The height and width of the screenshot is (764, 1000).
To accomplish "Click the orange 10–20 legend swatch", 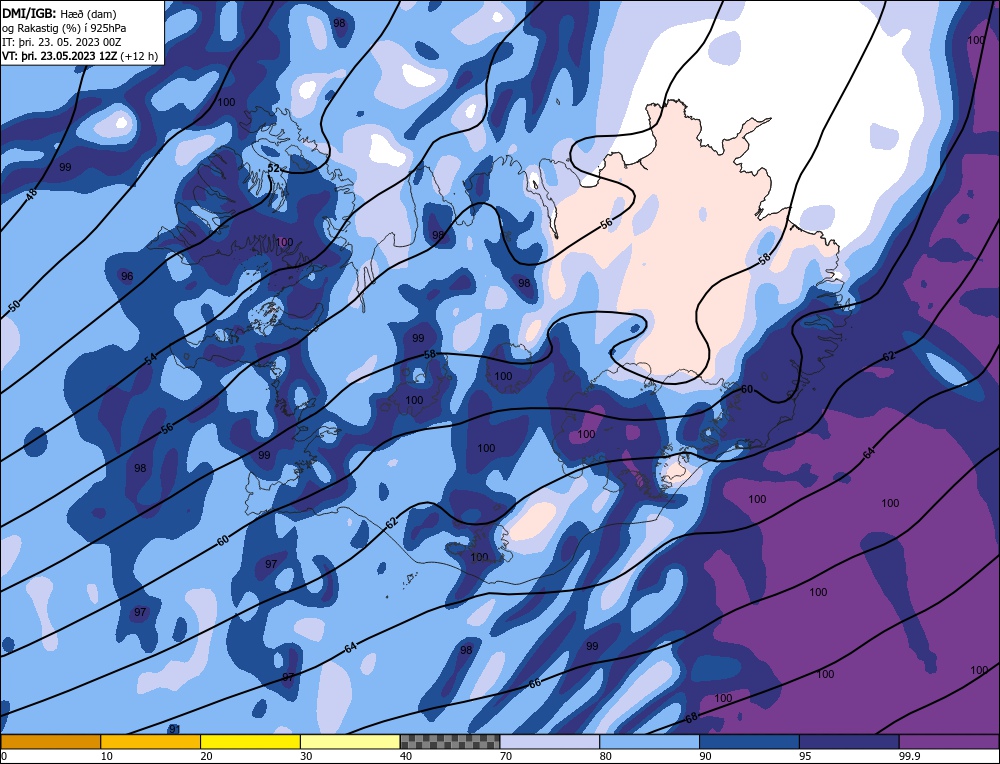I will point(151,741).
